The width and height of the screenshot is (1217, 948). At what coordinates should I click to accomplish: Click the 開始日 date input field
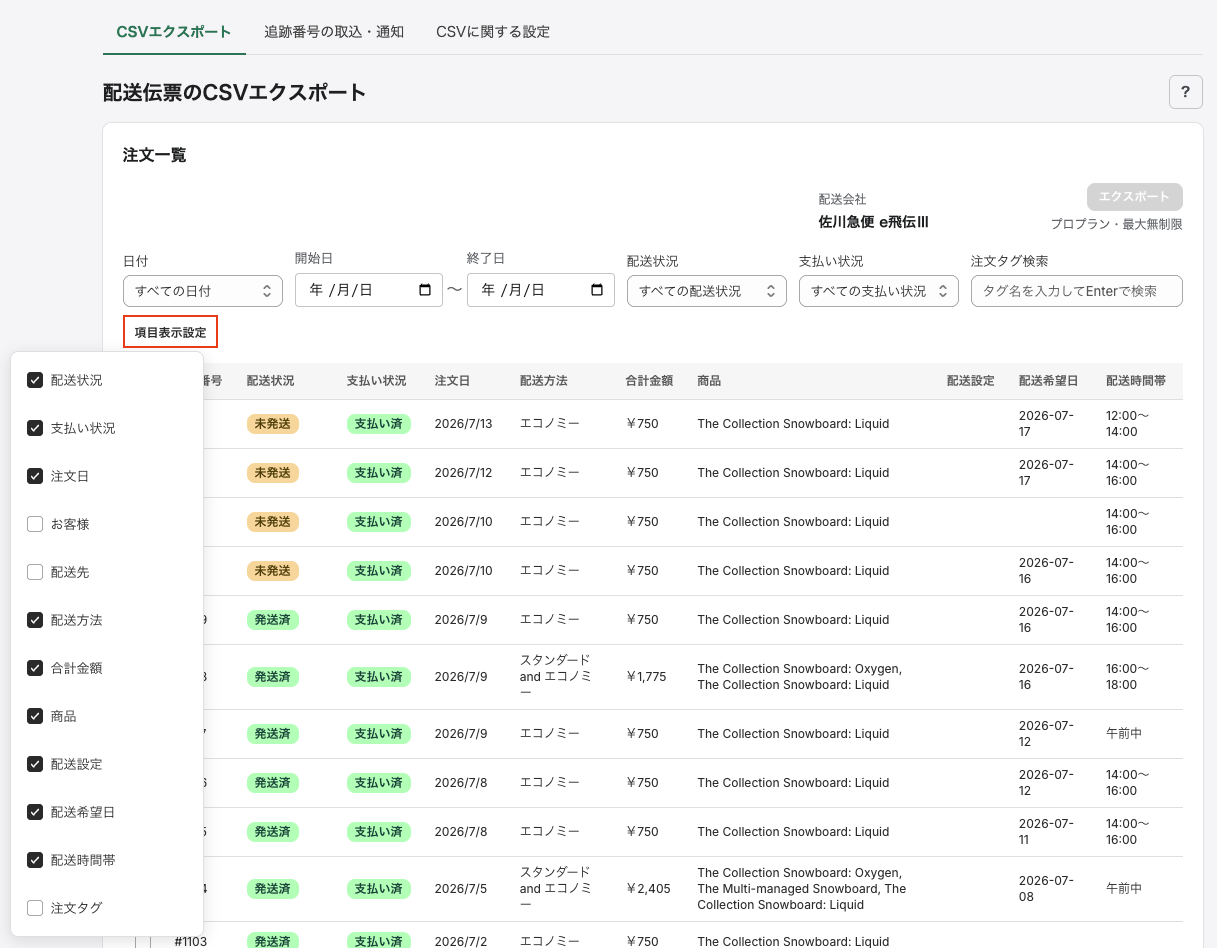pos(369,290)
